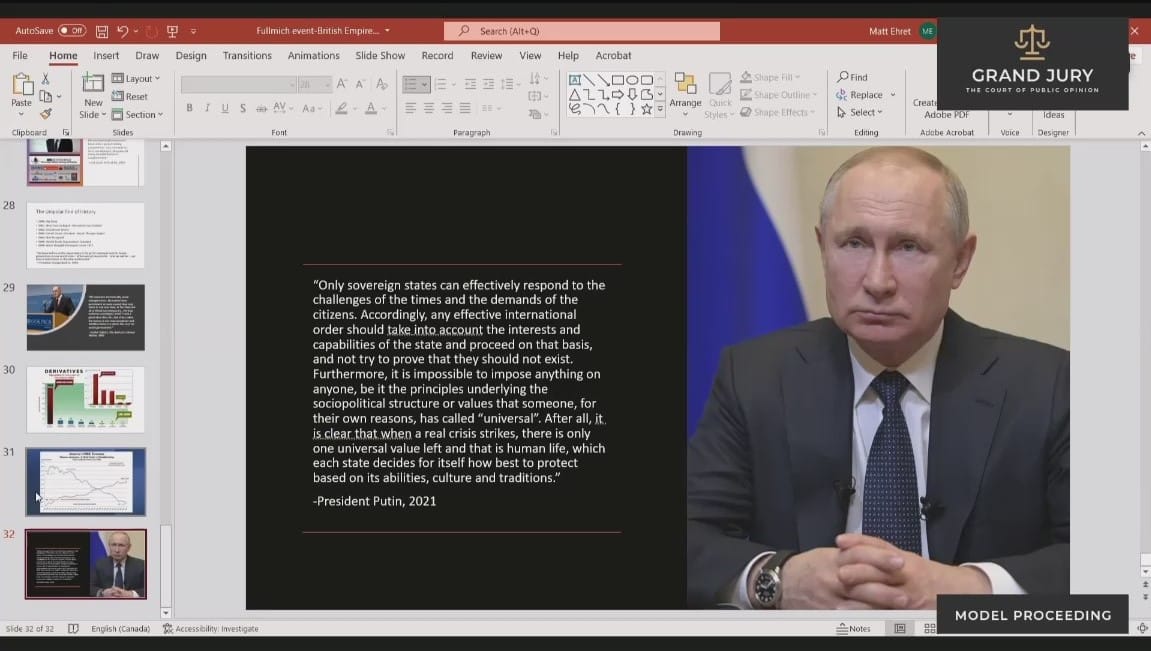This screenshot has width=1151, height=651.
Task: Start presentation from beginning icon
Action: point(172,31)
